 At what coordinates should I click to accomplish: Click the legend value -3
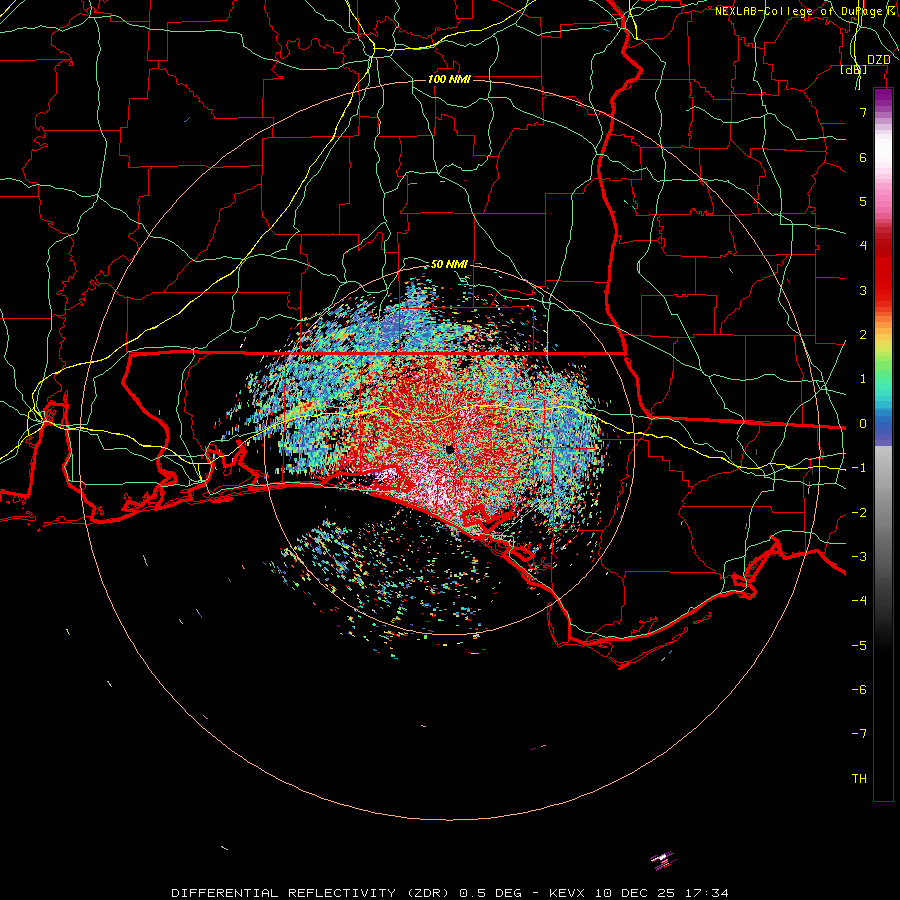pos(859,557)
